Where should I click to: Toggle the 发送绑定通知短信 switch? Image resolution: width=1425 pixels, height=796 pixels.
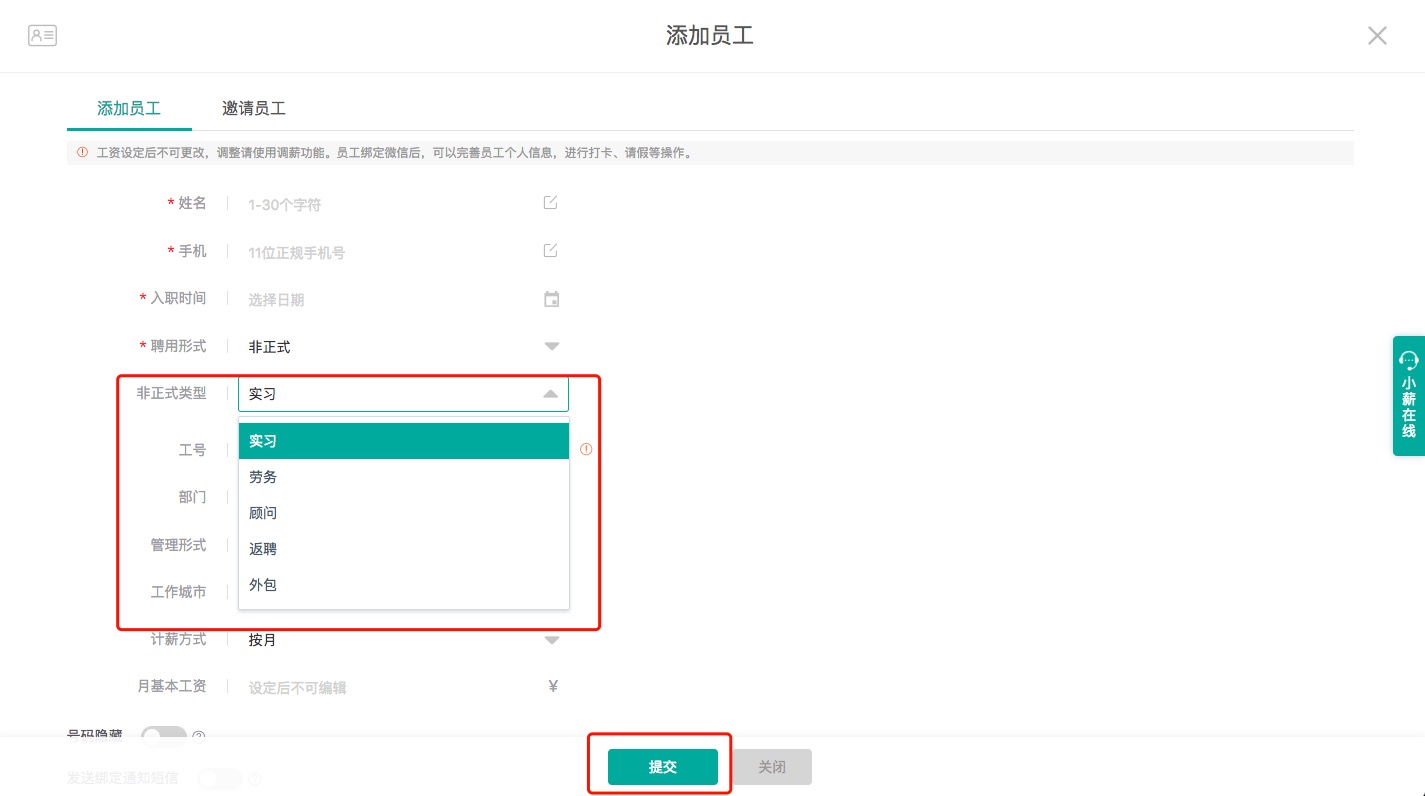(x=220, y=778)
